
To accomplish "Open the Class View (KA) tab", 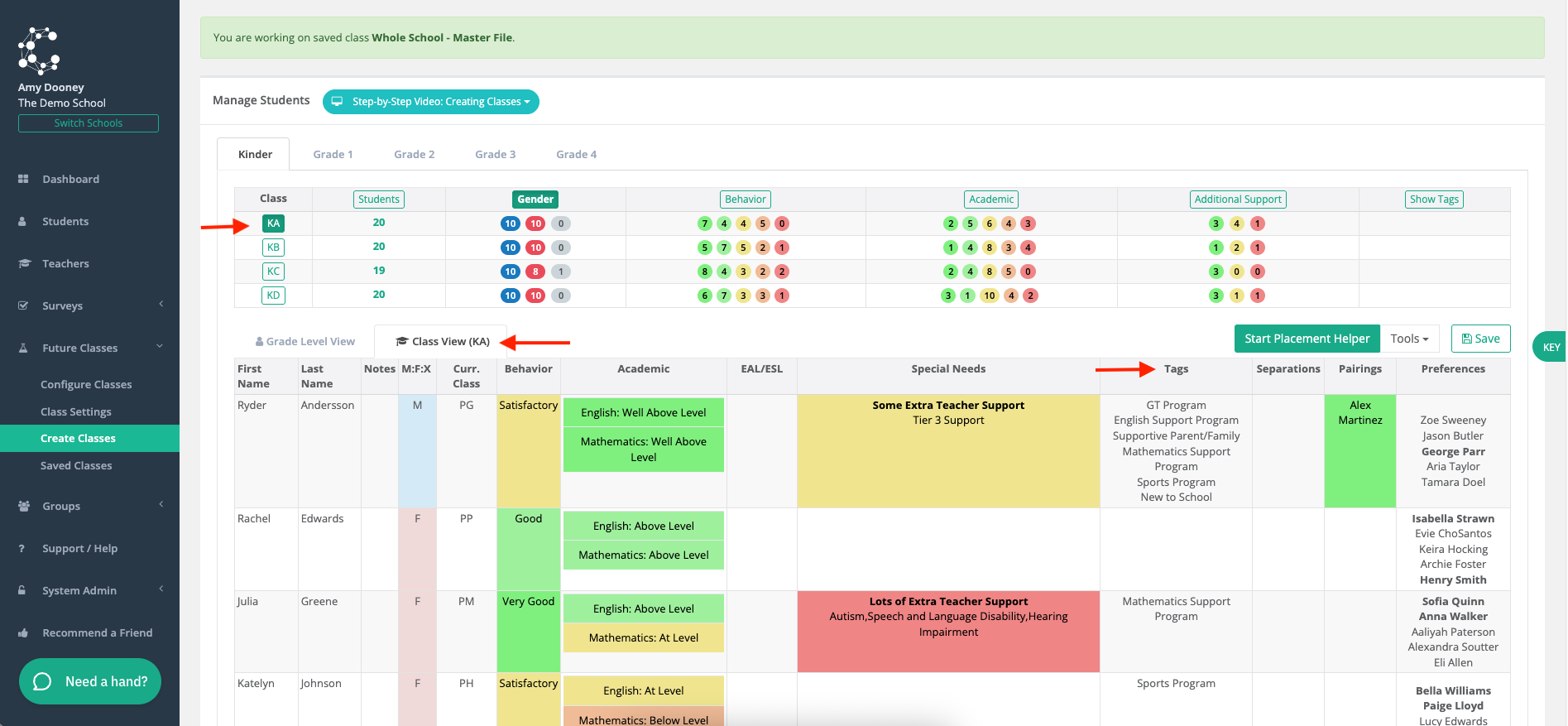I will (x=442, y=341).
